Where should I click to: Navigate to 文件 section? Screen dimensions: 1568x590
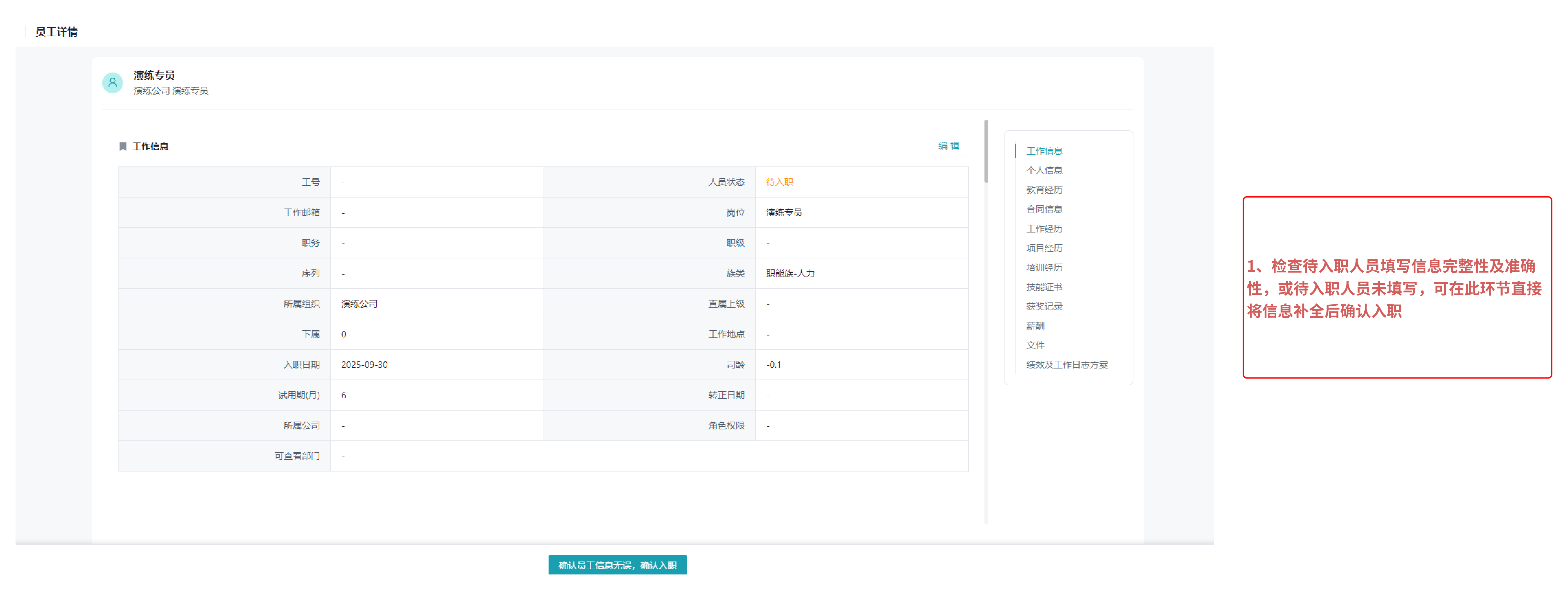1035,345
